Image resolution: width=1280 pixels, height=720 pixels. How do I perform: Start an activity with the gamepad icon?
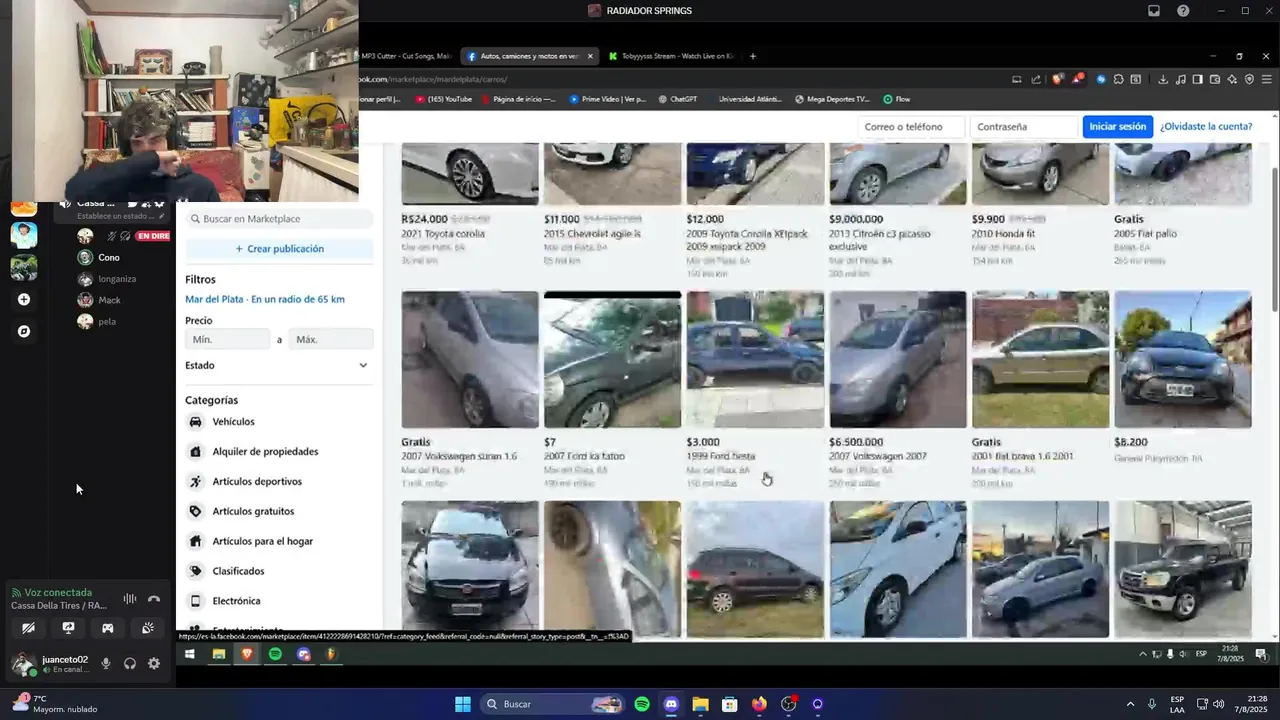(107, 628)
